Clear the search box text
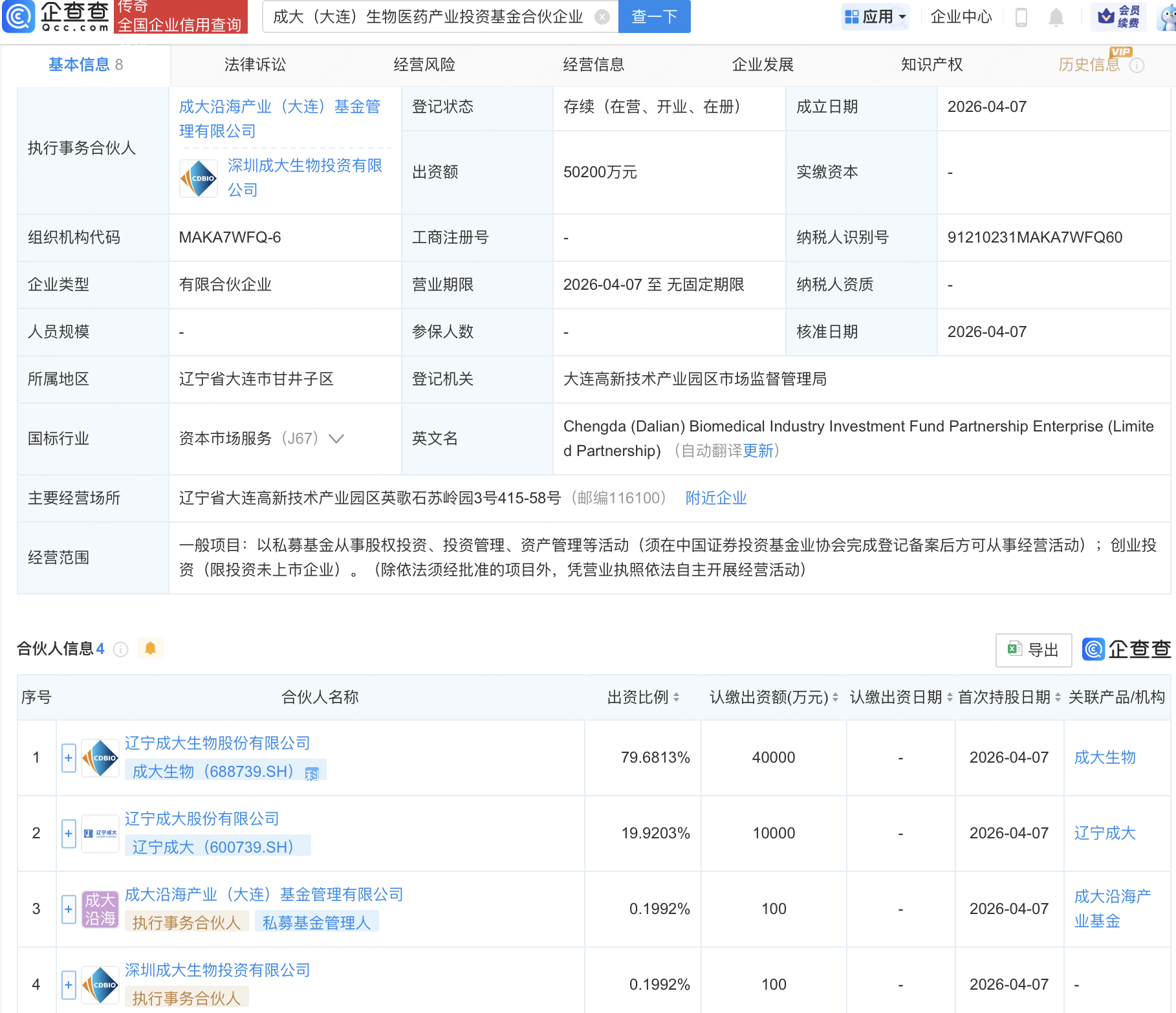1176x1013 pixels. point(602,17)
